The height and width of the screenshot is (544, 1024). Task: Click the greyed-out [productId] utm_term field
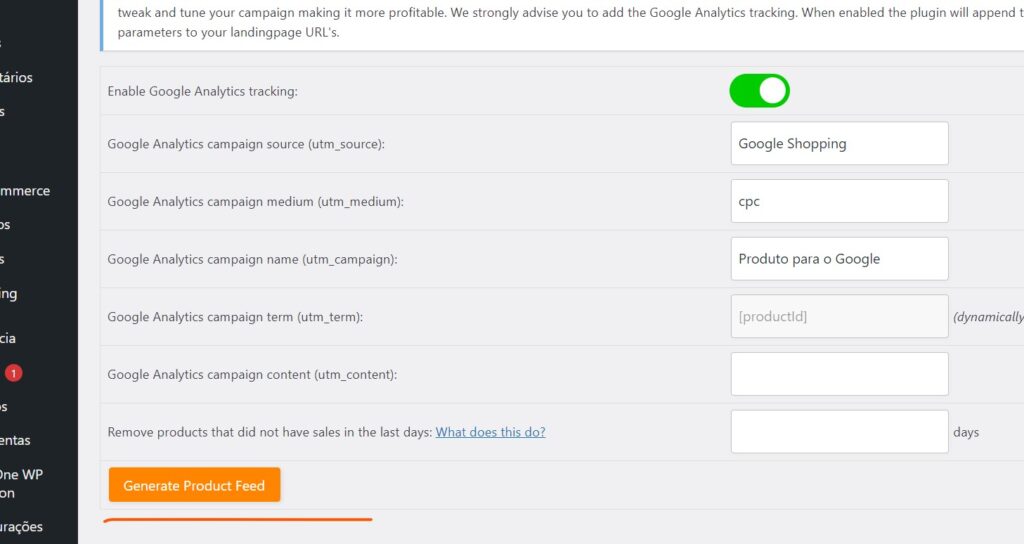pos(839,316)
